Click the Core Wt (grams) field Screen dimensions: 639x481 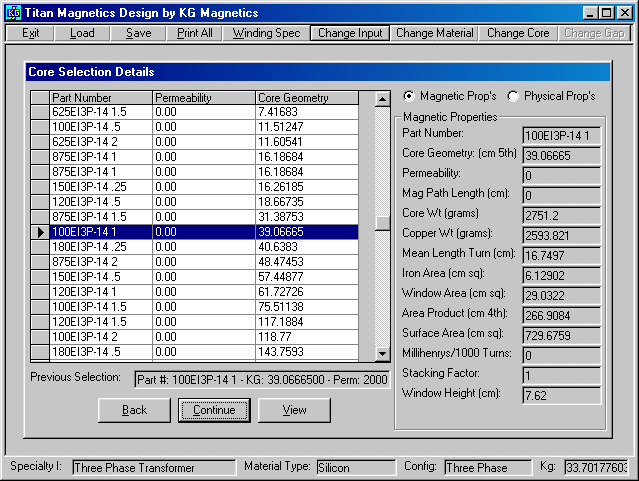coord(561,216)
